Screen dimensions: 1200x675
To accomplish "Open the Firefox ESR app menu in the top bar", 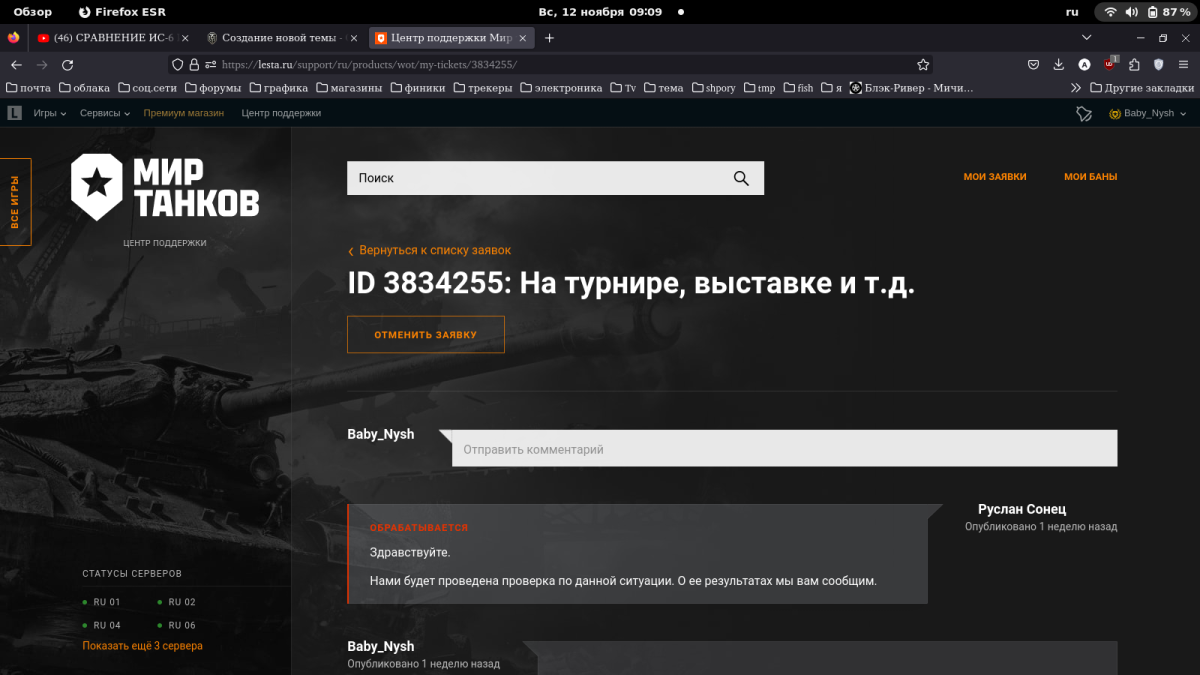I will click(122, 12).
